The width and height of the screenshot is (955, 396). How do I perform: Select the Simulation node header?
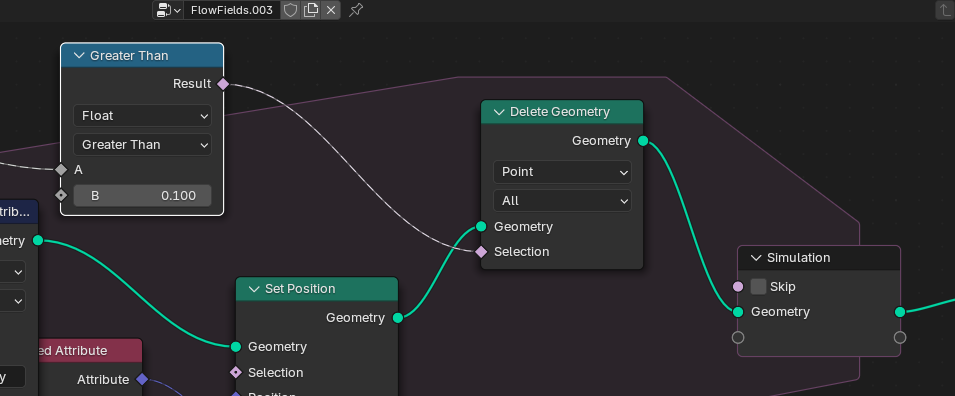(819, 258)
